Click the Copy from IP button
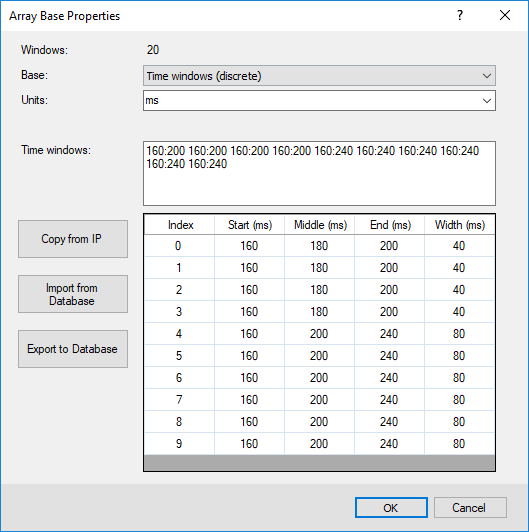 (73, 239)
